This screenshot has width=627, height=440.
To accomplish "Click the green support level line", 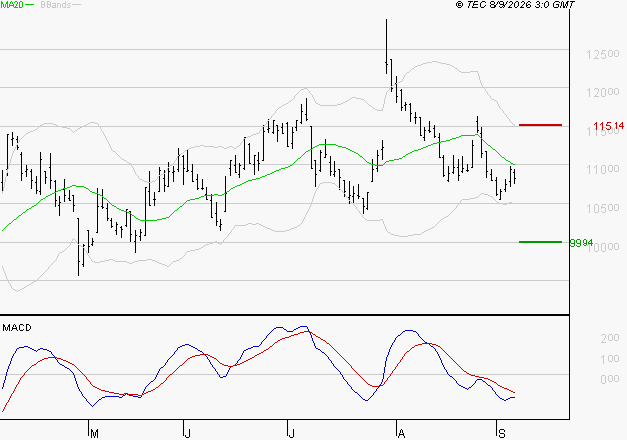I will tap(540, 242).
